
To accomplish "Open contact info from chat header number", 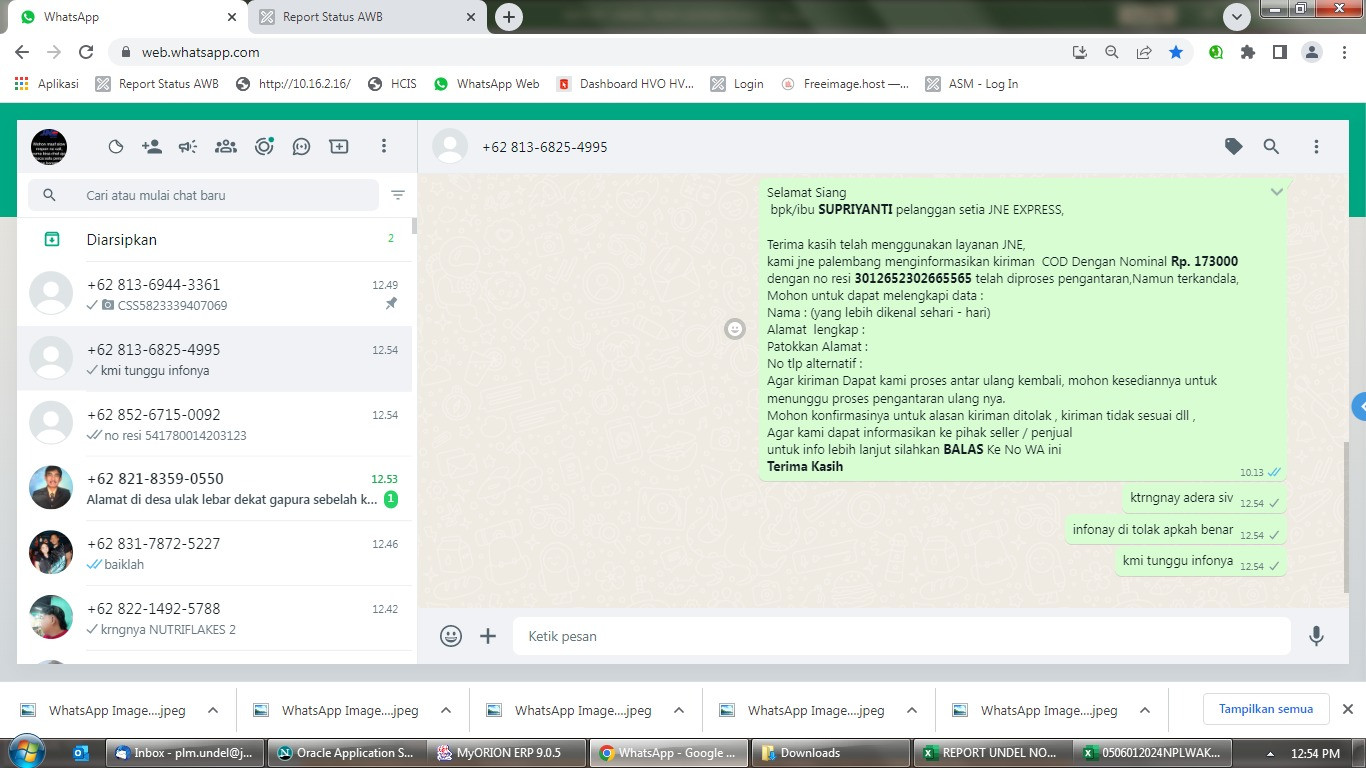I will [x=544, y=147].
